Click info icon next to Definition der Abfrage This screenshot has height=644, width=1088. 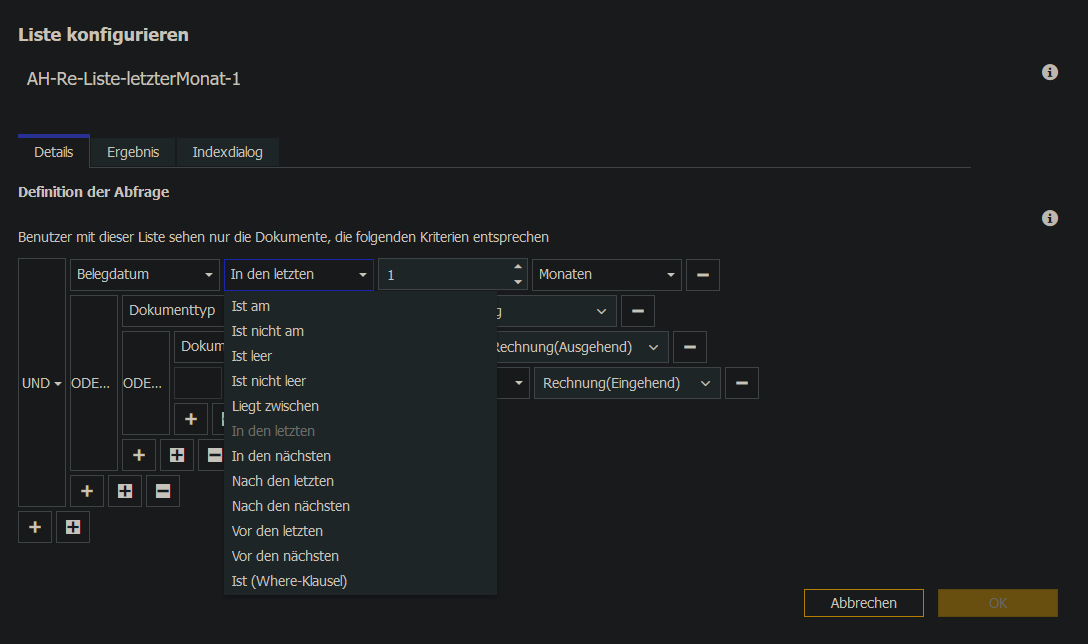[x=1050, y=218]
